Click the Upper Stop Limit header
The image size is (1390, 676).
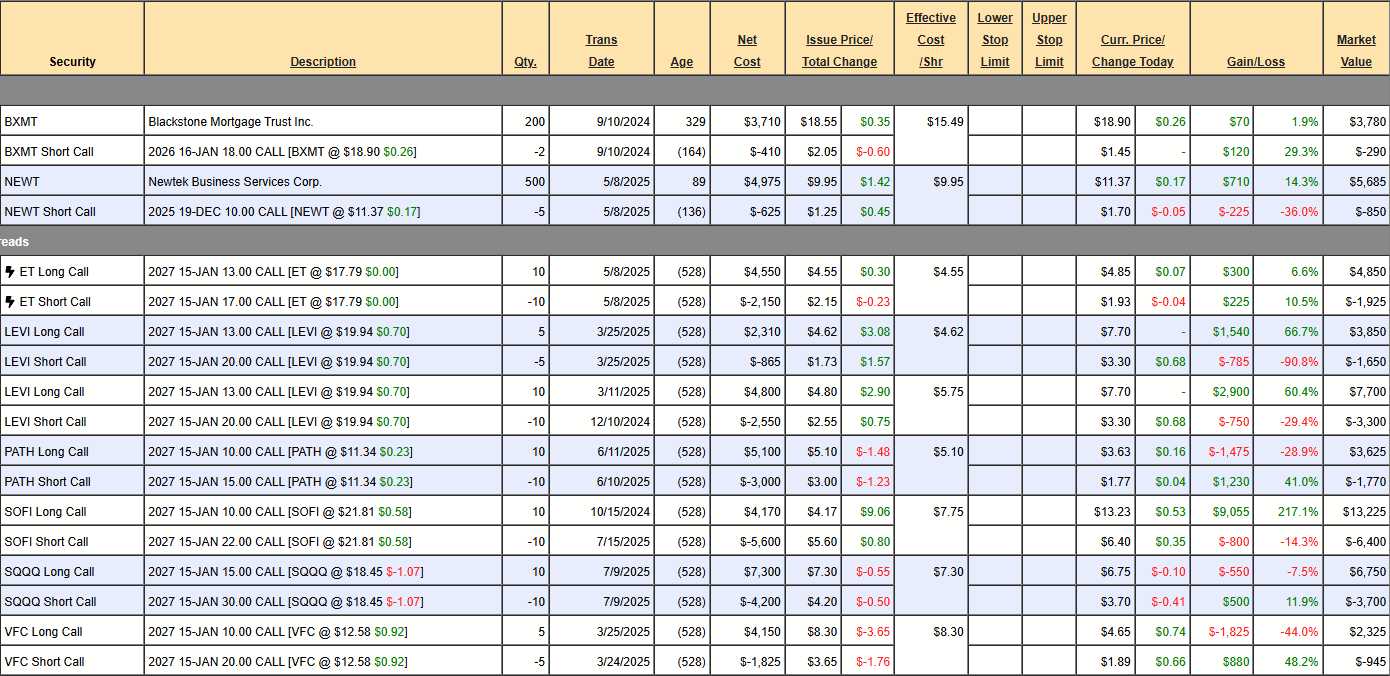tap(1049, 40)
